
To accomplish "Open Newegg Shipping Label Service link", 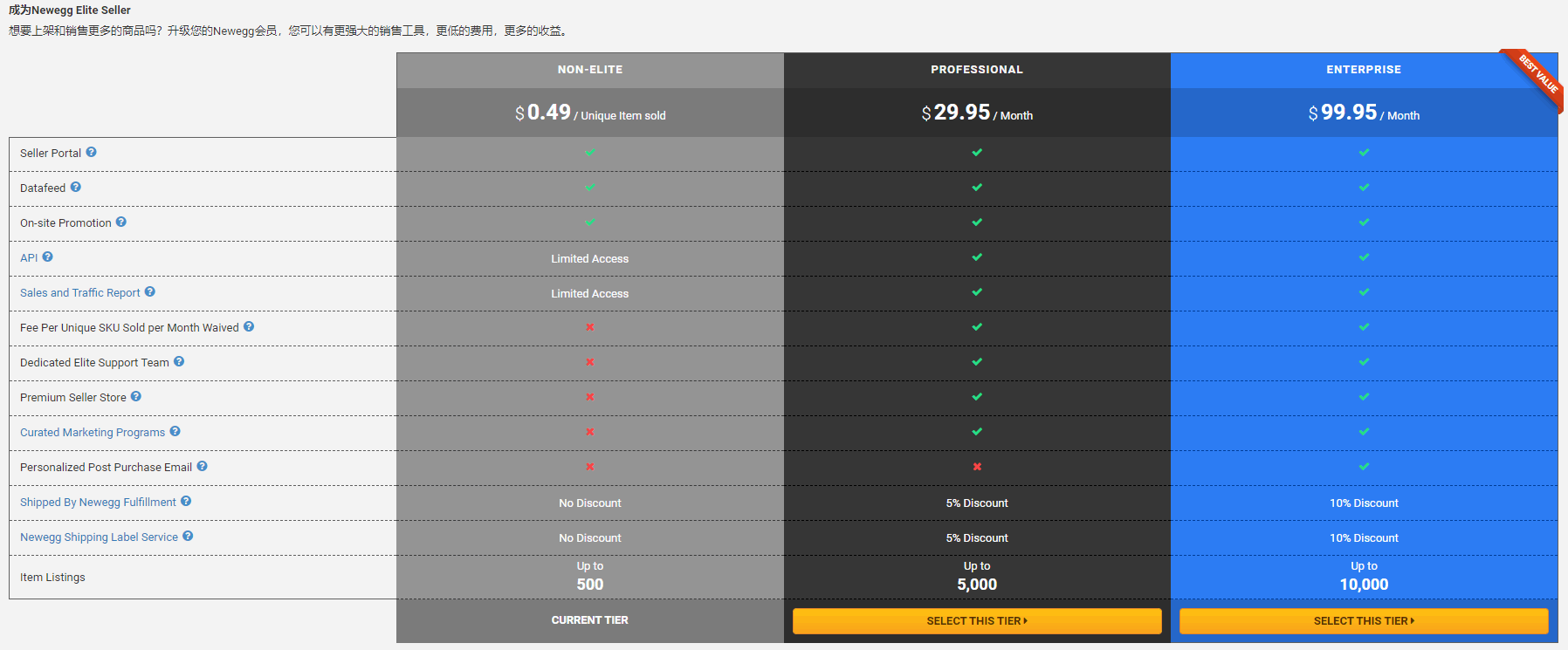I will point(99,537).
